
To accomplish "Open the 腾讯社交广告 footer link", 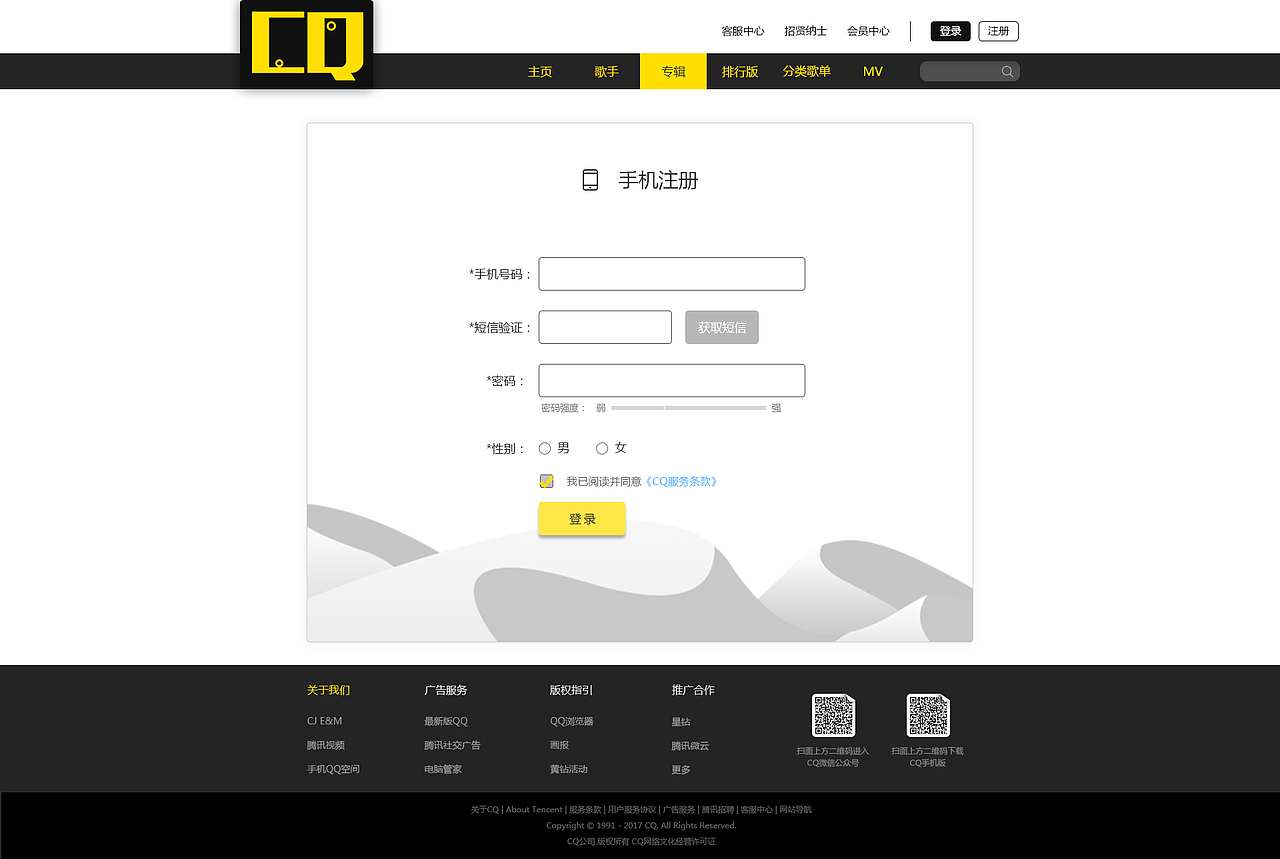I will click(x=452, y=745).
